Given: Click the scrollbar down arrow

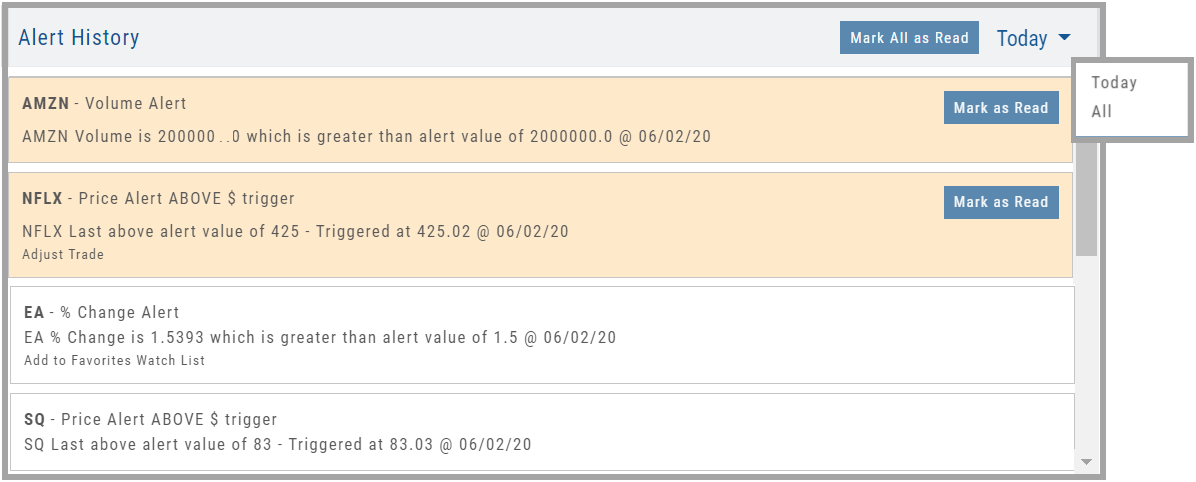Looking at the screenshot, I should (1086, 462).
